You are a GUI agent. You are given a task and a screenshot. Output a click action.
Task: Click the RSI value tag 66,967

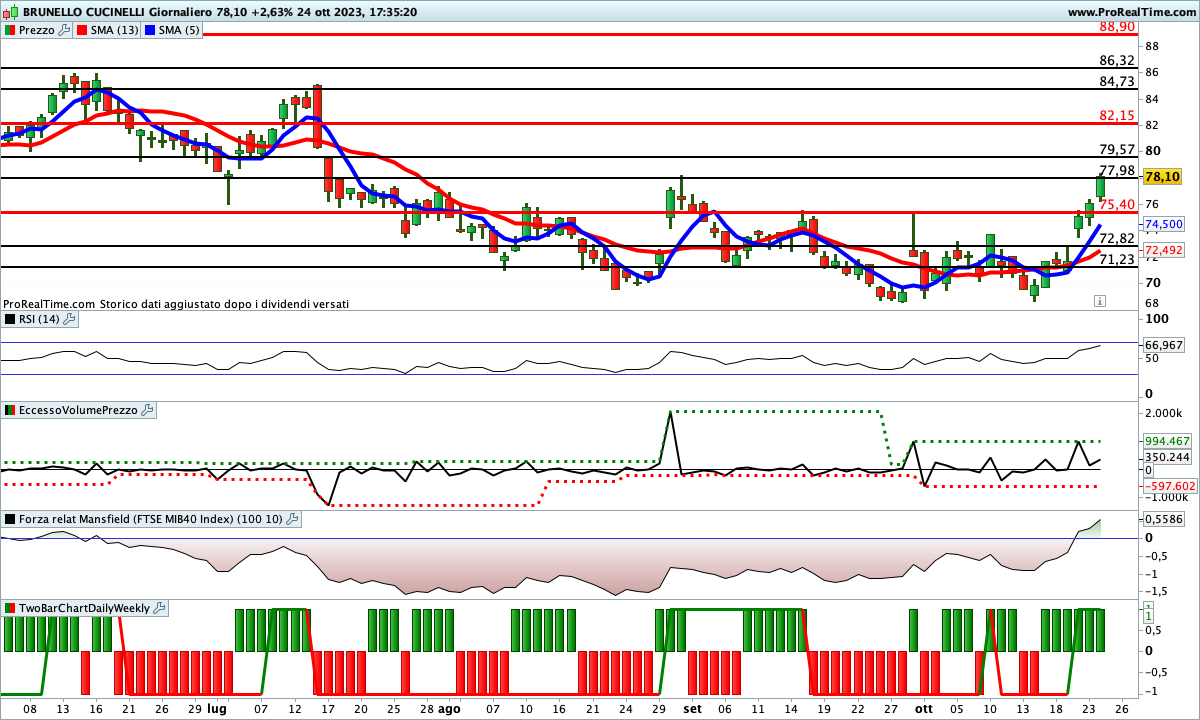click(x=1163, y=344)
